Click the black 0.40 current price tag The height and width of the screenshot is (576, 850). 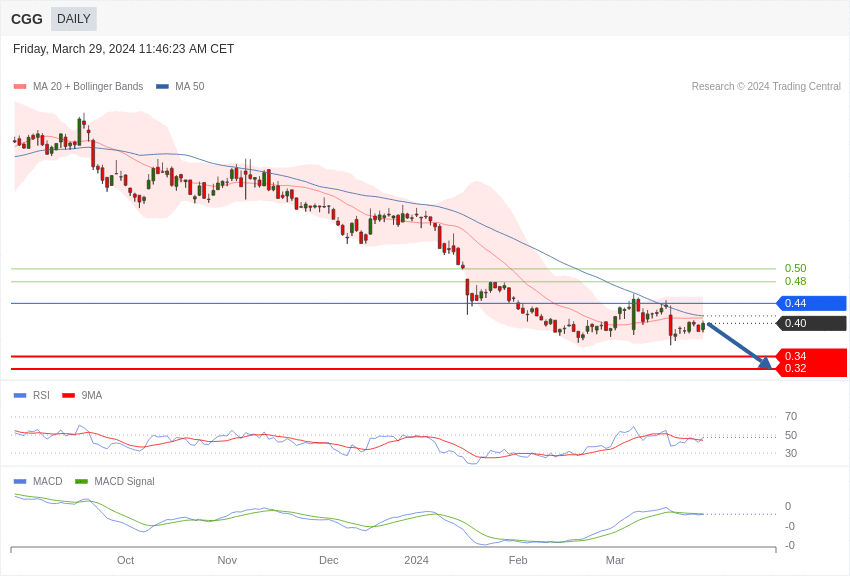tap(811, 324)
